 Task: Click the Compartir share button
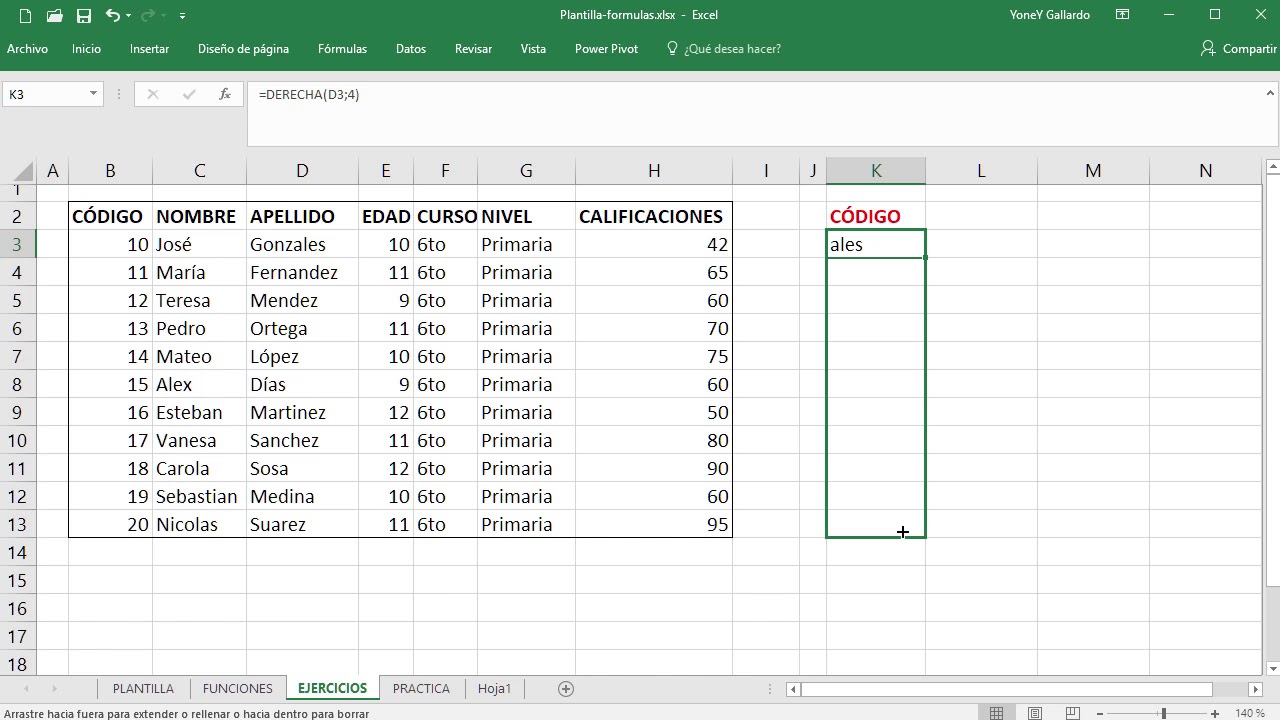1238,49
